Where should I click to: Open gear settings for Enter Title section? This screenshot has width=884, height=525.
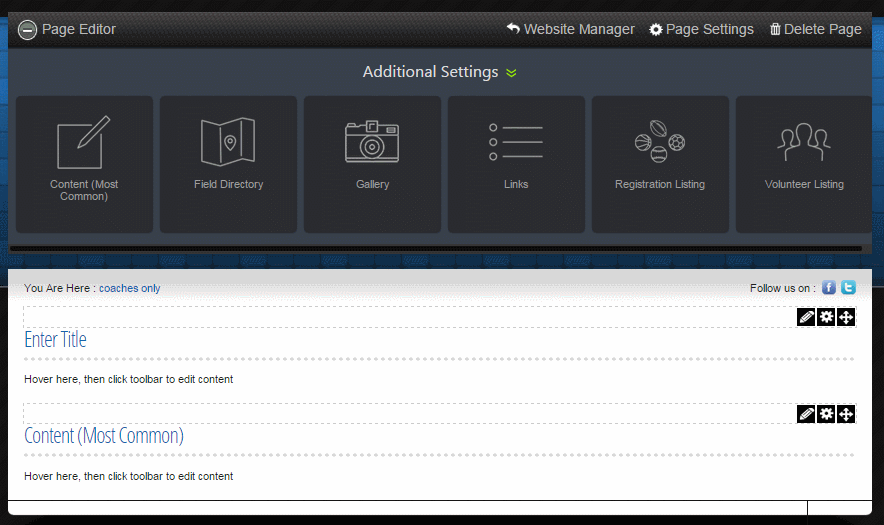826,317
